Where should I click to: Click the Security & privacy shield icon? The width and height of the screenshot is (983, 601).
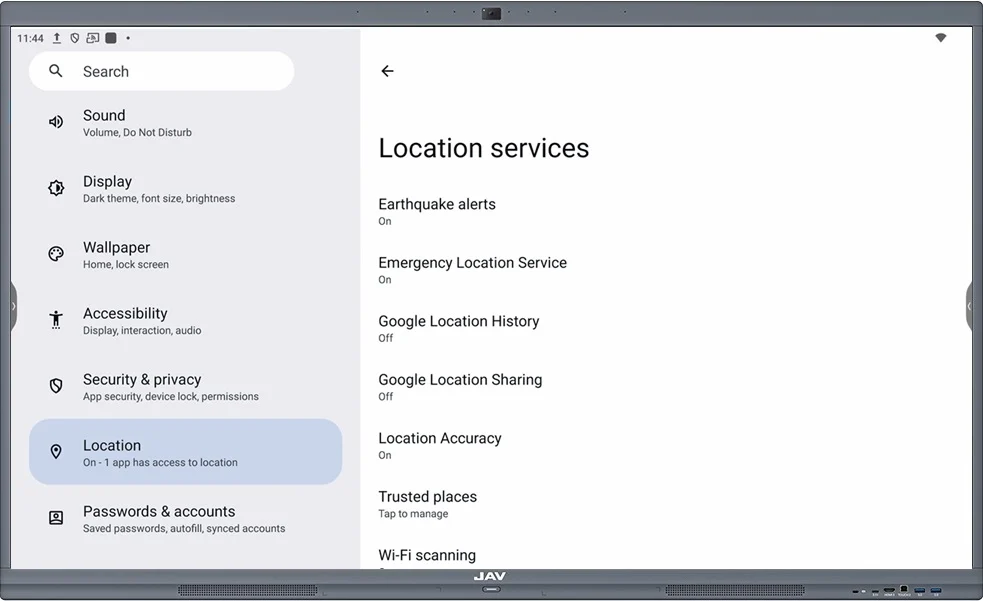point(55,385)
